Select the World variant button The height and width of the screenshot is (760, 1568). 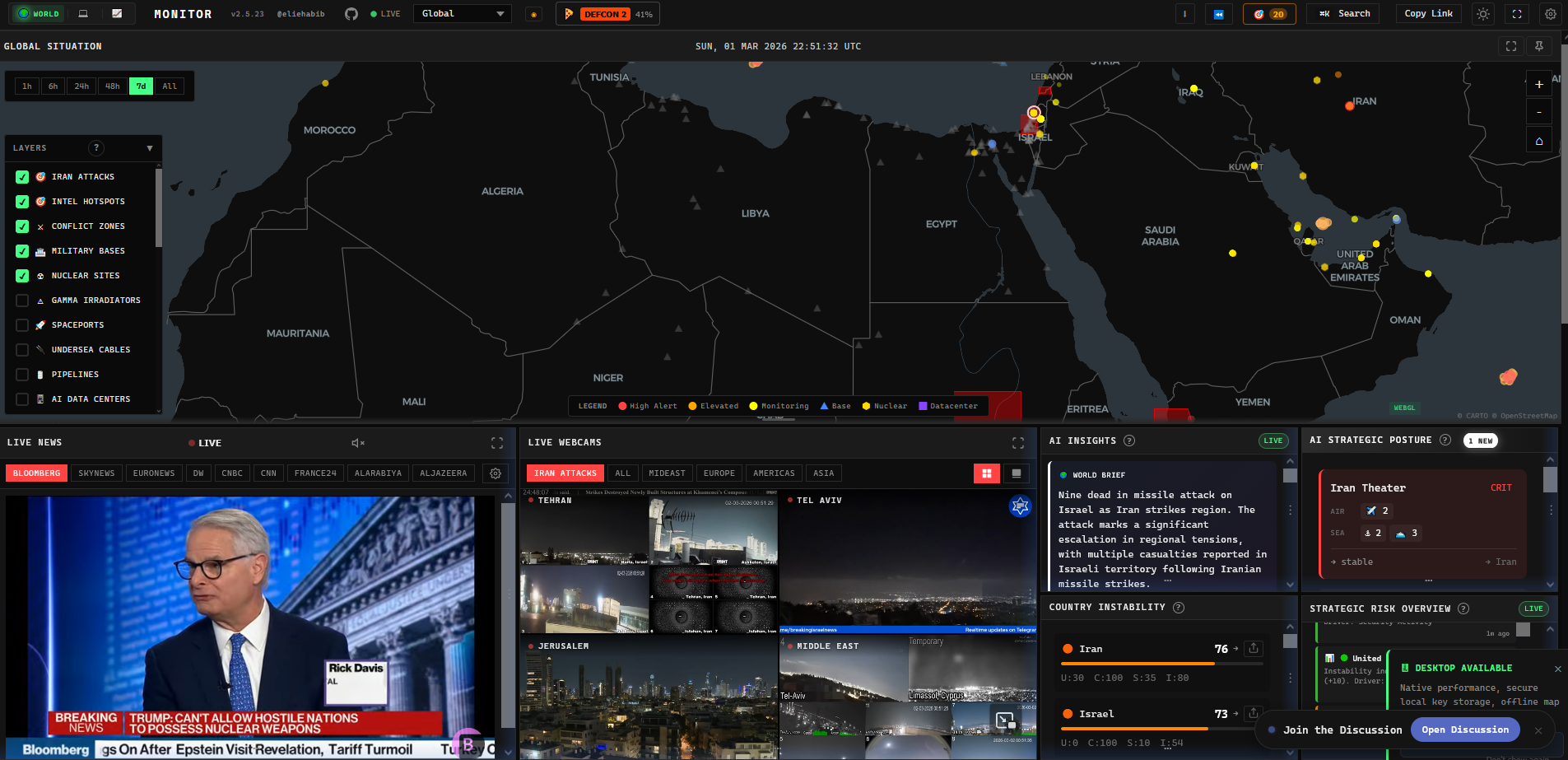39,14
